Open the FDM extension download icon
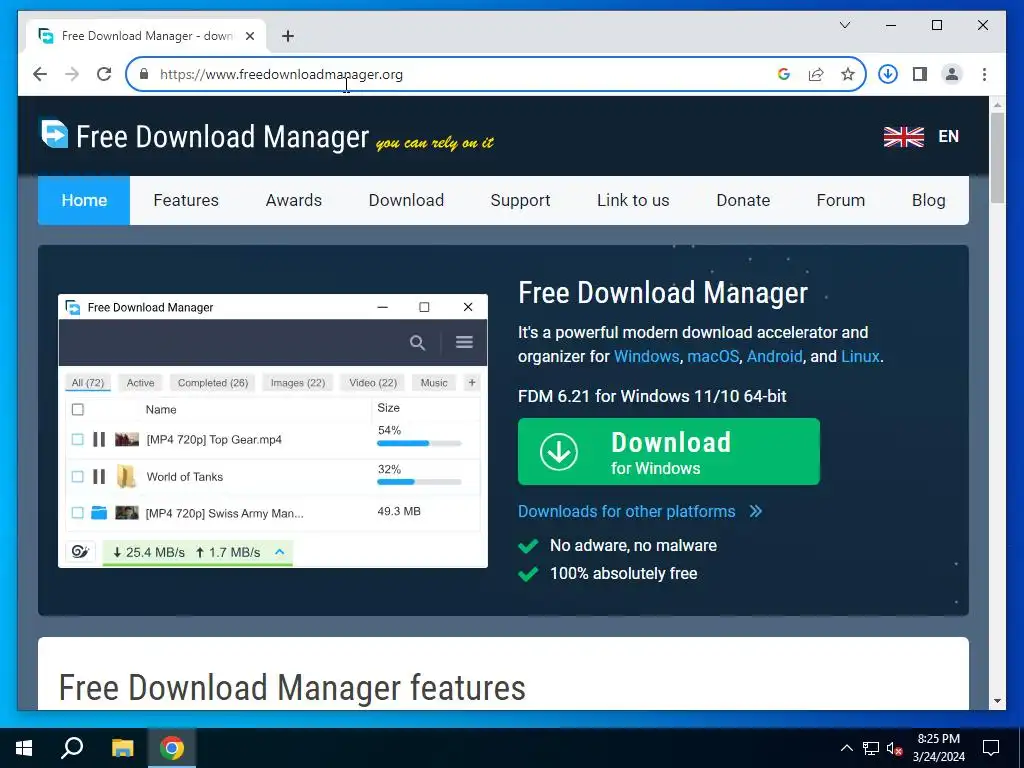 point(888,74)
